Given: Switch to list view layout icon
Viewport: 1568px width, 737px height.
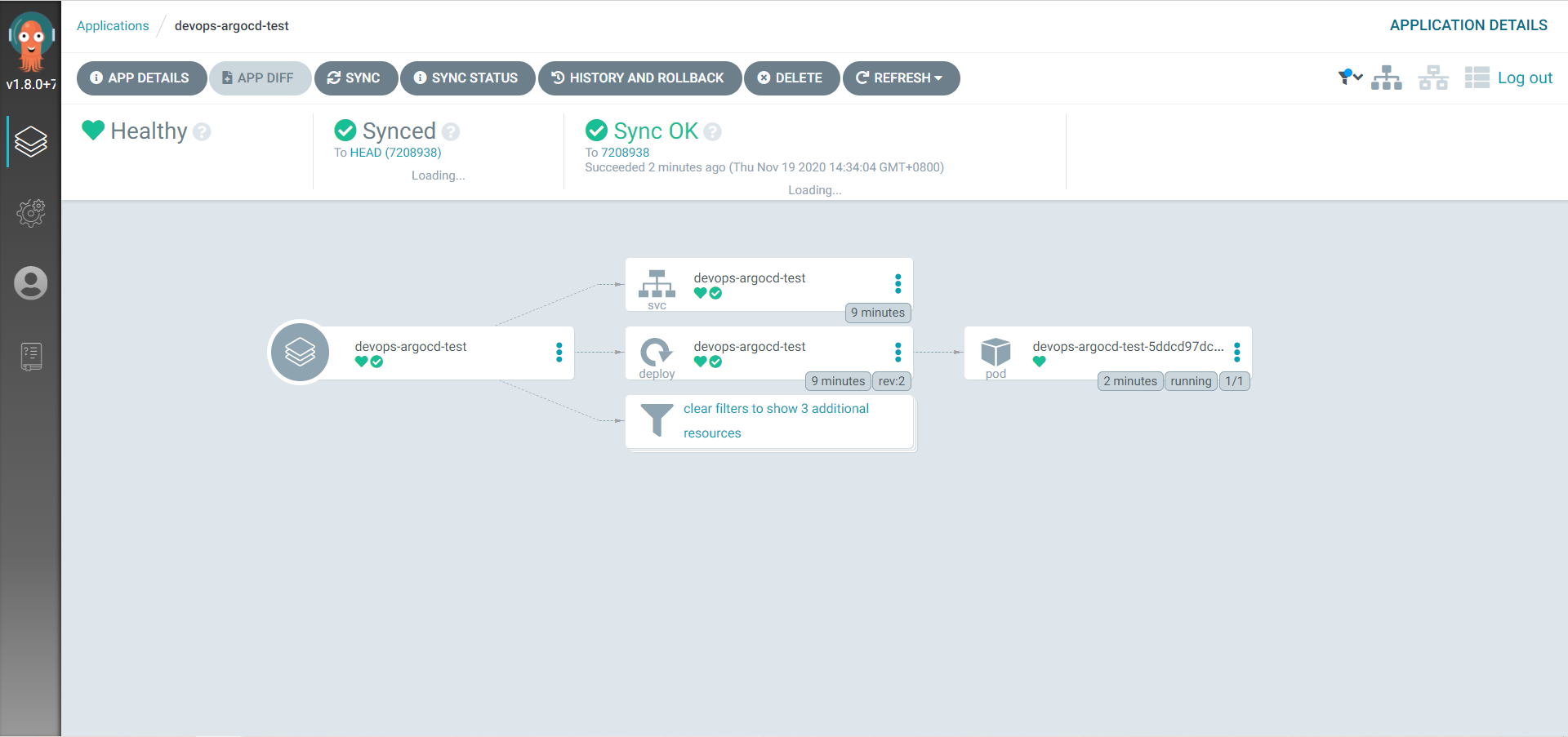Looking at the screenshot, I should click(x=1477, y=78).
